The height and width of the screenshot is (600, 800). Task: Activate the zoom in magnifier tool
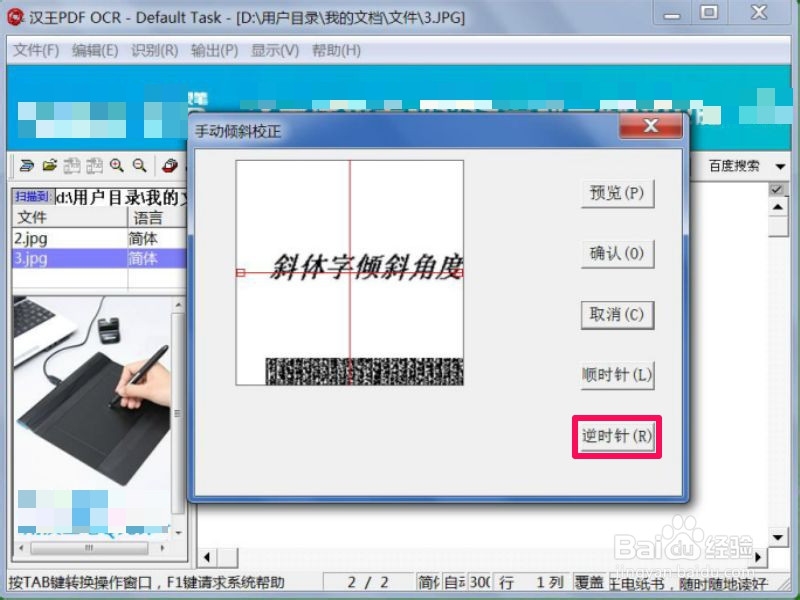116,165
